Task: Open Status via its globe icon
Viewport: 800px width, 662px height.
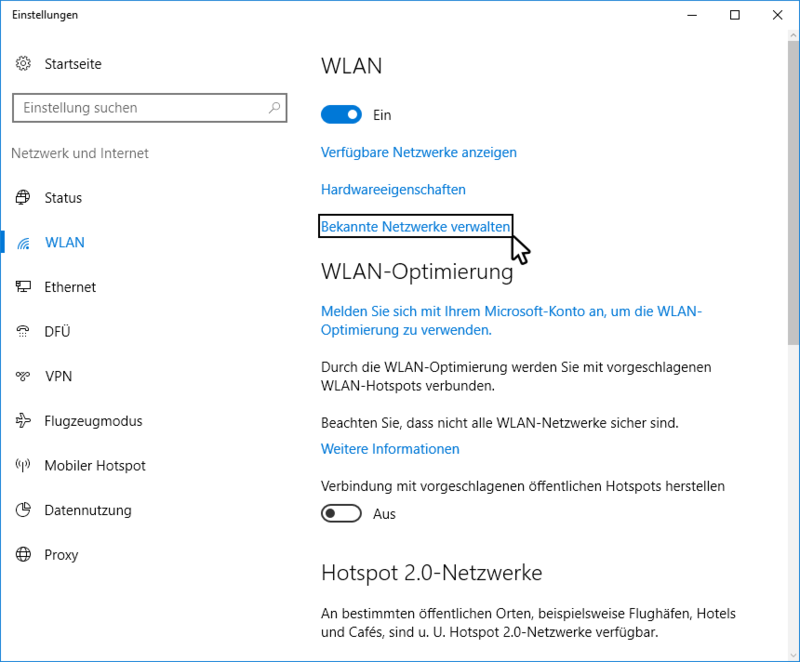Action: pos(23,197)
